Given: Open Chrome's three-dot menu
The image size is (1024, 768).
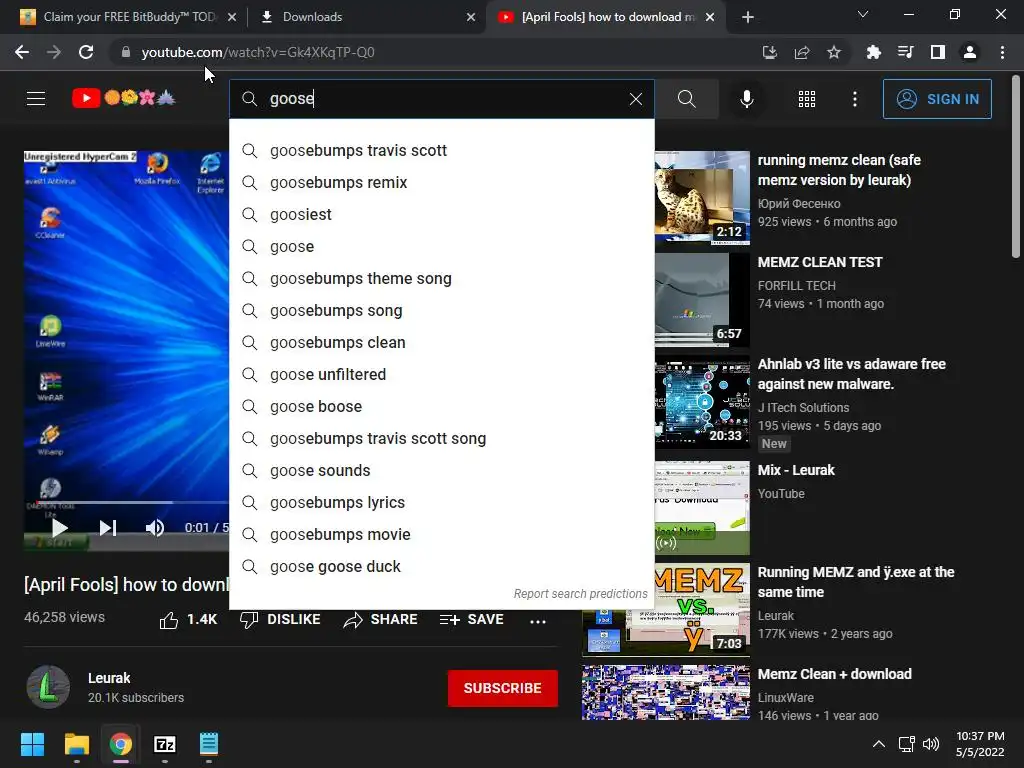Looking at the screenshot, I should coord(1002,52).
